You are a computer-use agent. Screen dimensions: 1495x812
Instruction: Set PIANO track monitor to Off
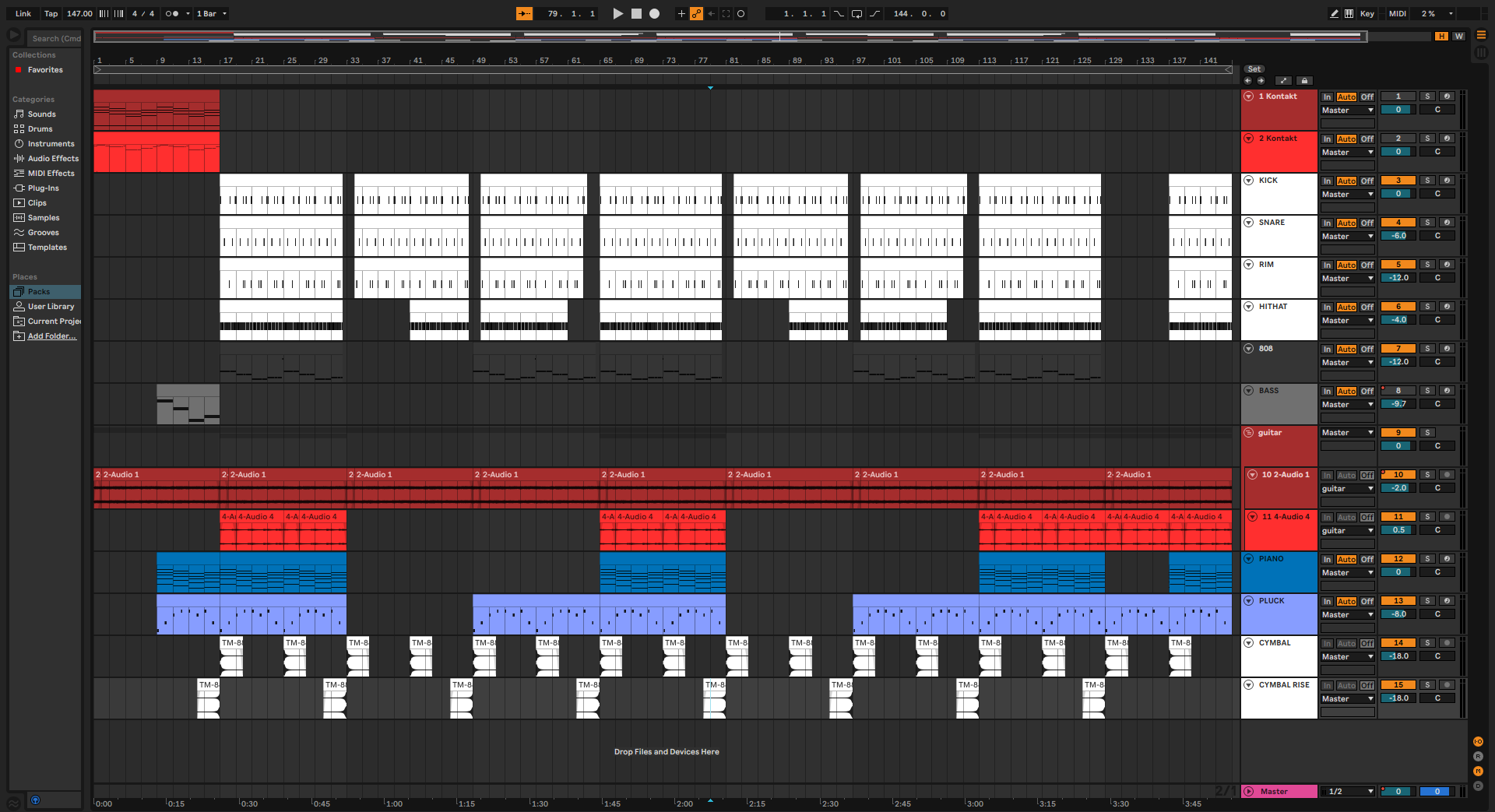(1367, 559)
